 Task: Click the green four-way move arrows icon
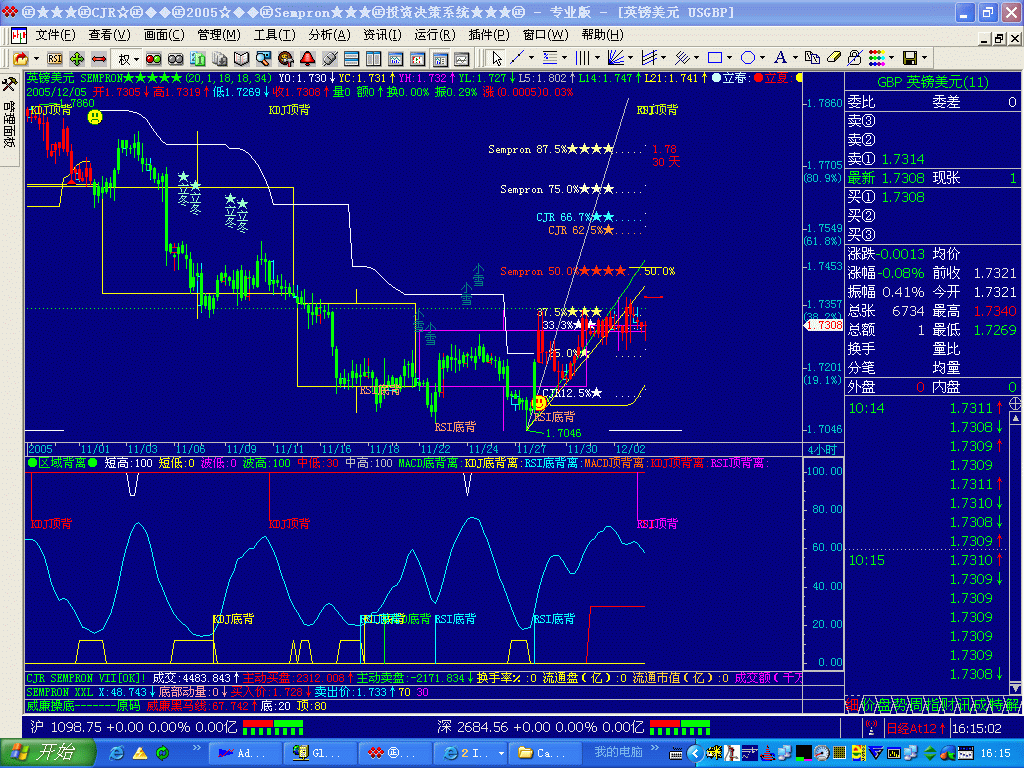[x=76, y=59]
